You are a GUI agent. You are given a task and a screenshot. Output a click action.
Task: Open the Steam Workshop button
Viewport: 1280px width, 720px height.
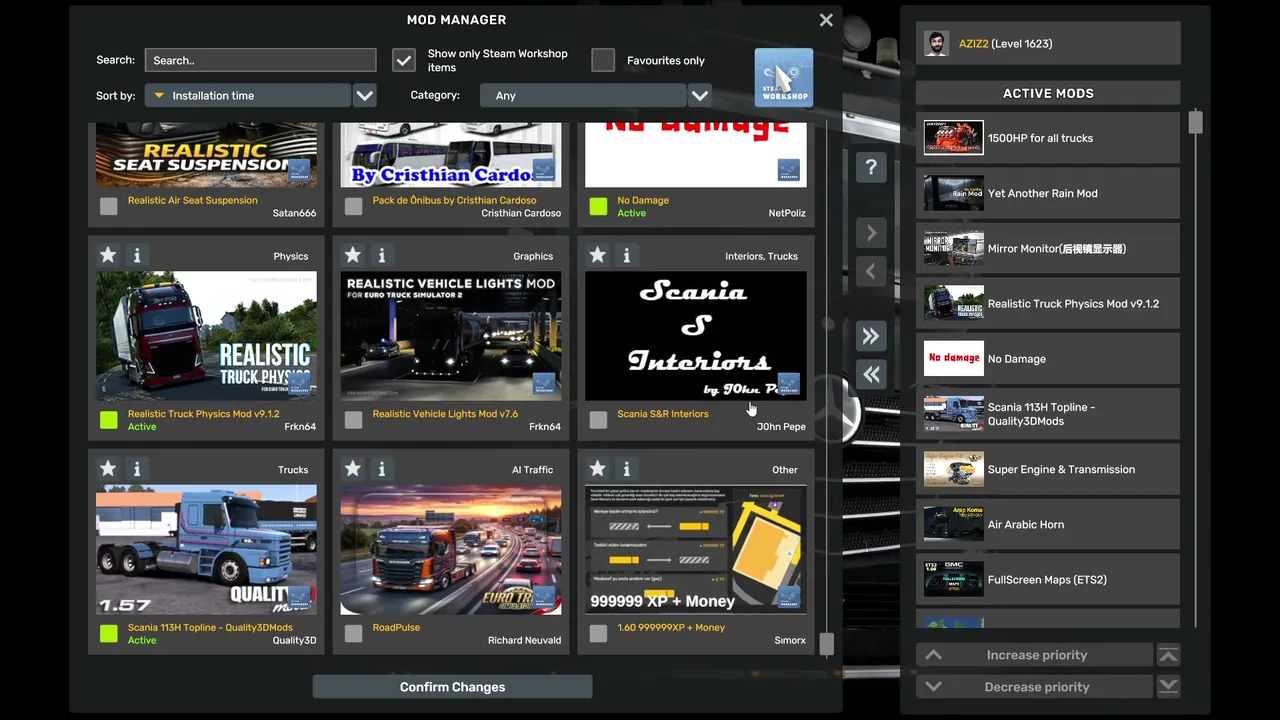tap(784, 77)
